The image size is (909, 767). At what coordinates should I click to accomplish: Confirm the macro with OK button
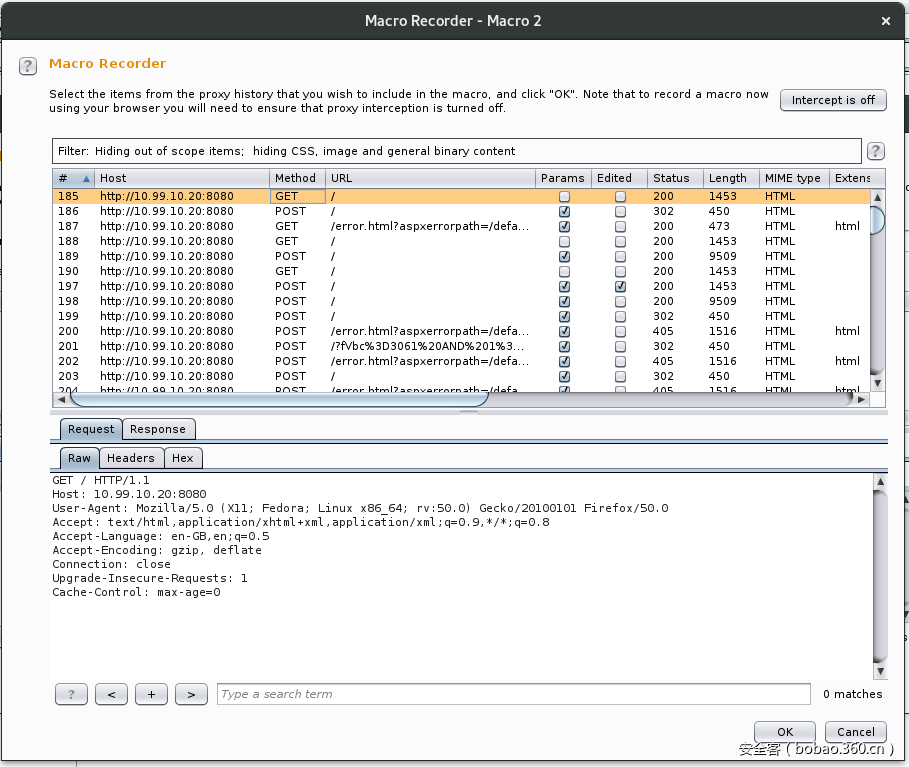click(784, 732)
